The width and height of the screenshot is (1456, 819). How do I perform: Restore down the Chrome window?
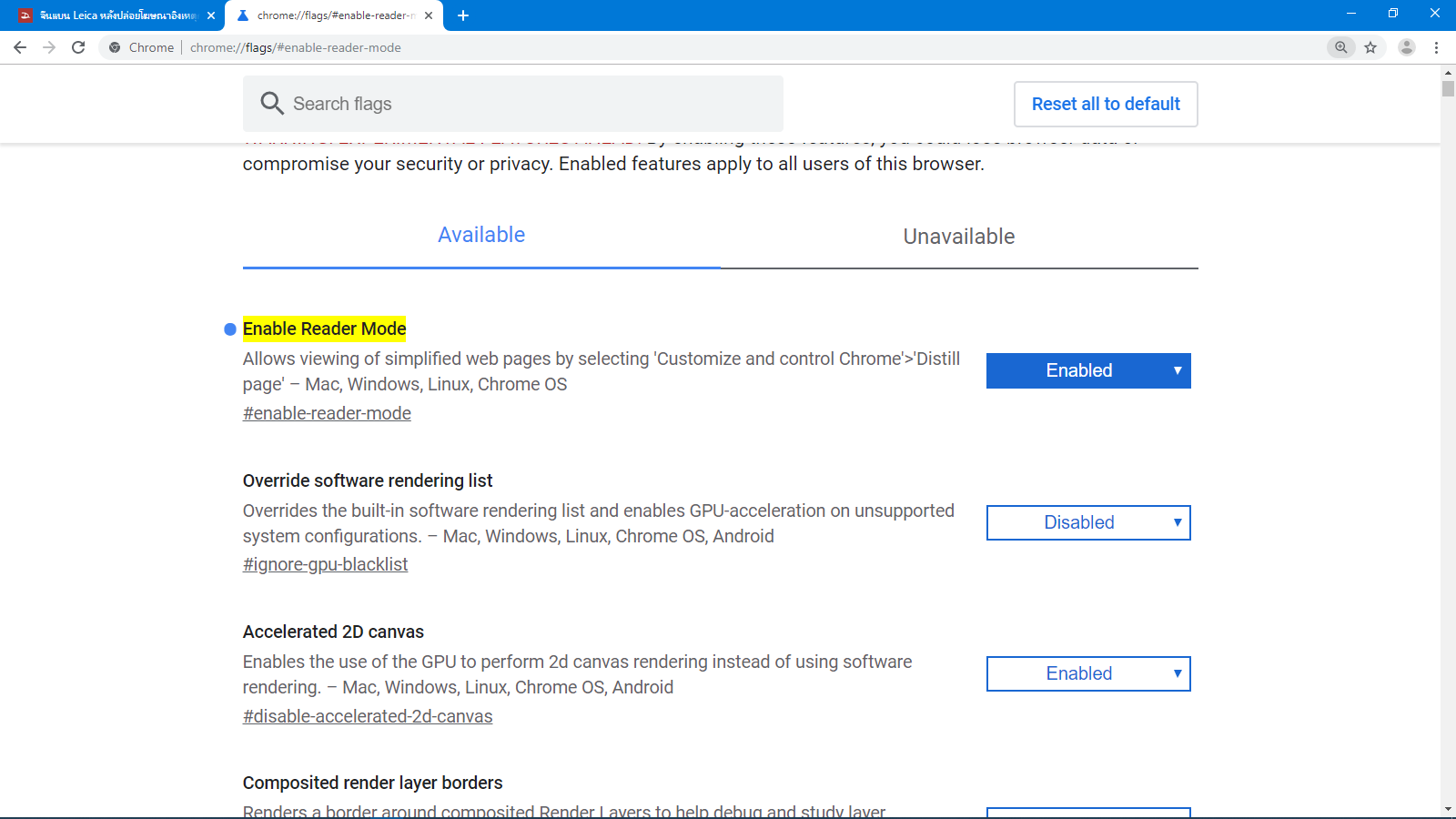(1393, 14)
